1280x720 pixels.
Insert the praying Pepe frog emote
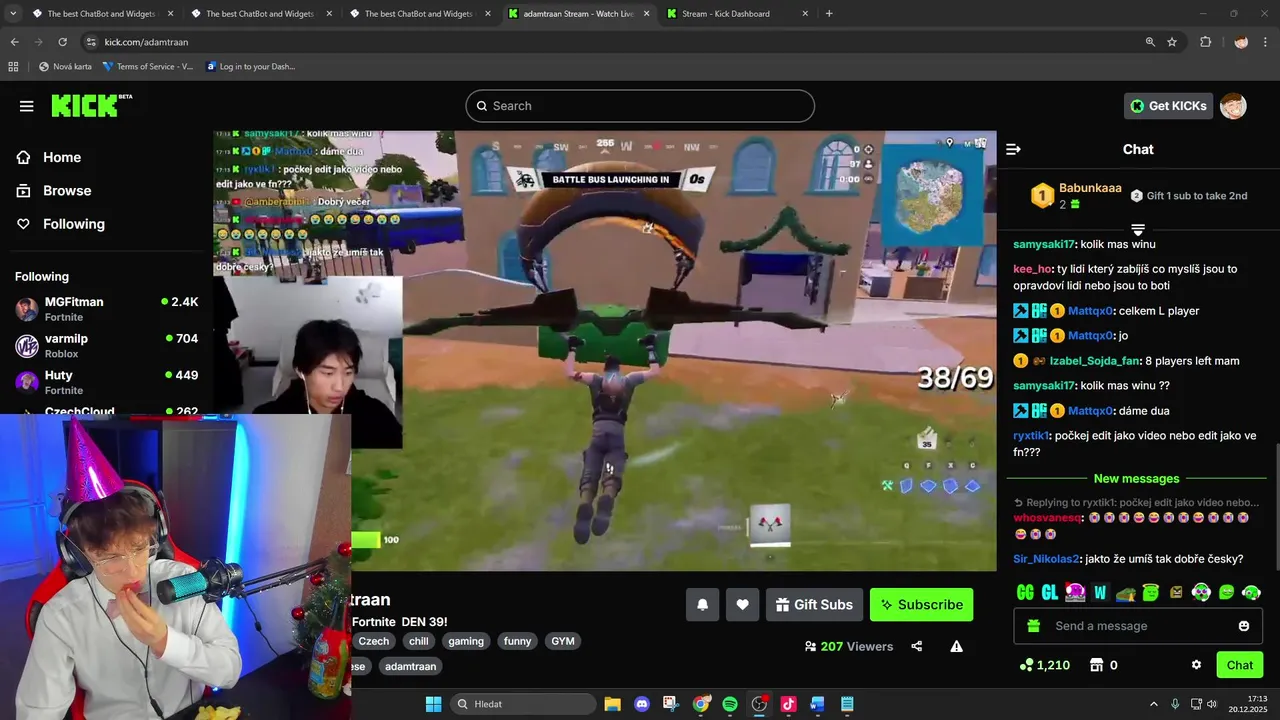pos(1125,592)
